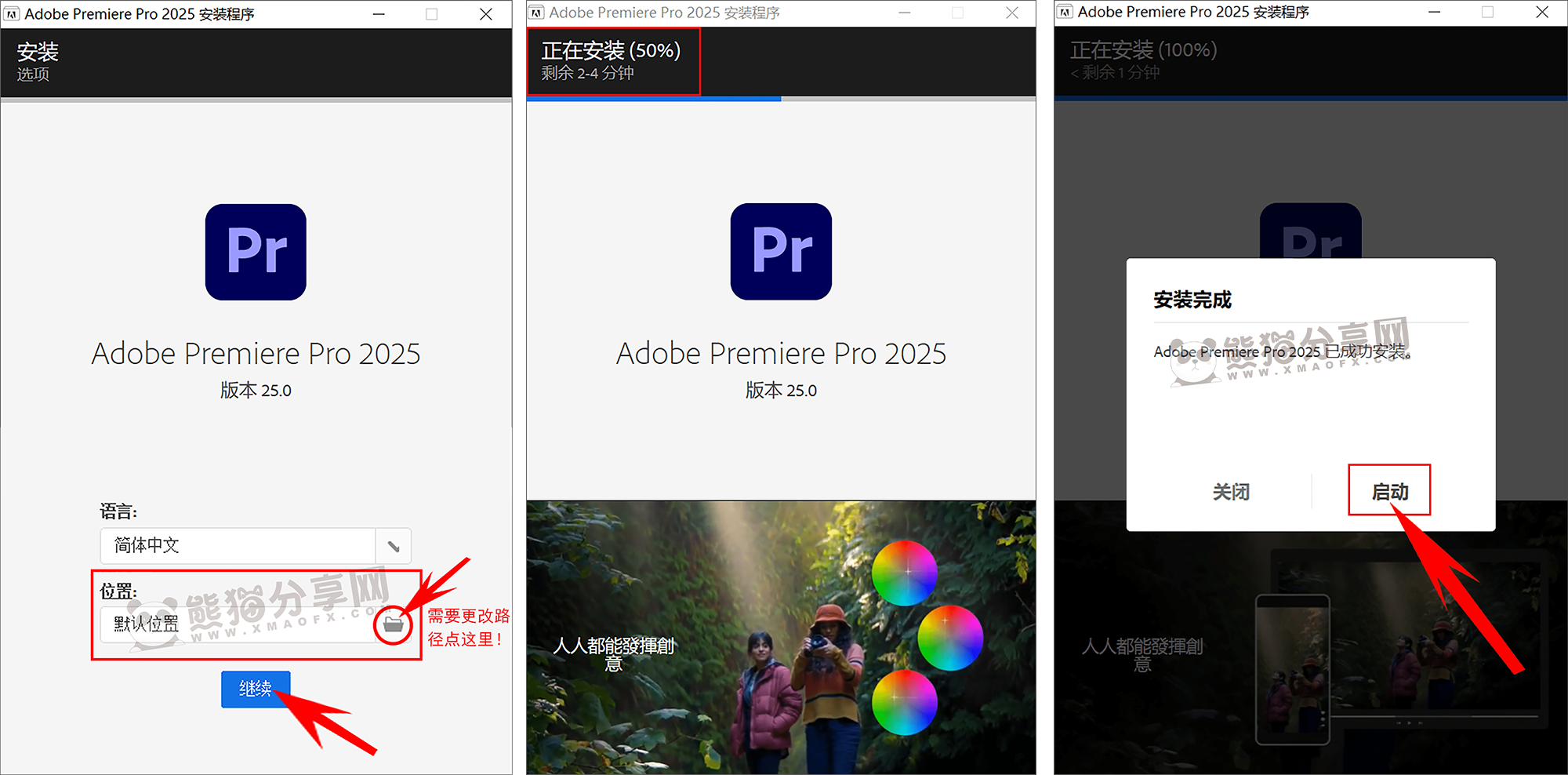Click the 正在安装 (100%) header text

1143,49
